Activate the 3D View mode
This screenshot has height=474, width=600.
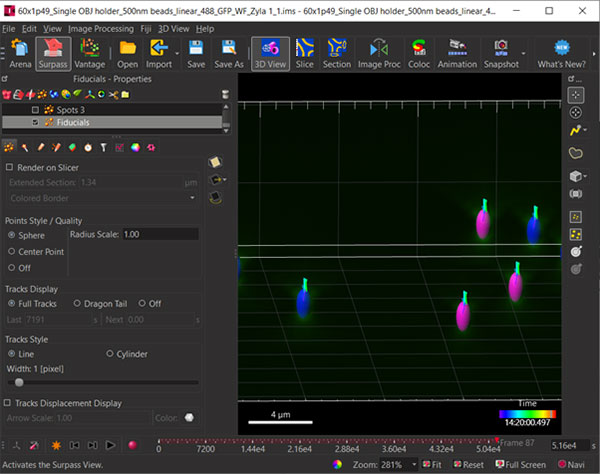[x=270, y=54]
